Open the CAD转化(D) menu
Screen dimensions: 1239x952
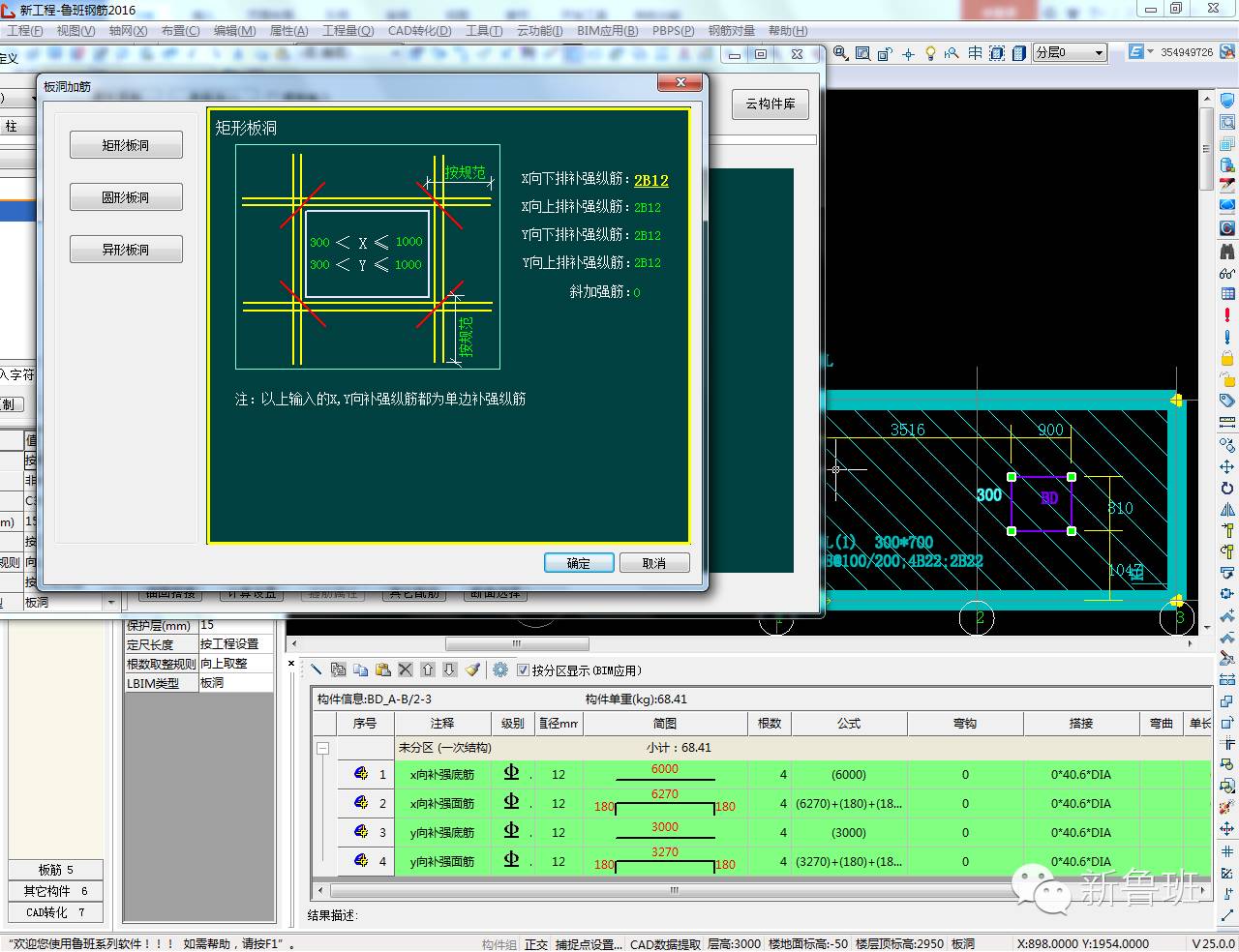(x=420, y=30)
